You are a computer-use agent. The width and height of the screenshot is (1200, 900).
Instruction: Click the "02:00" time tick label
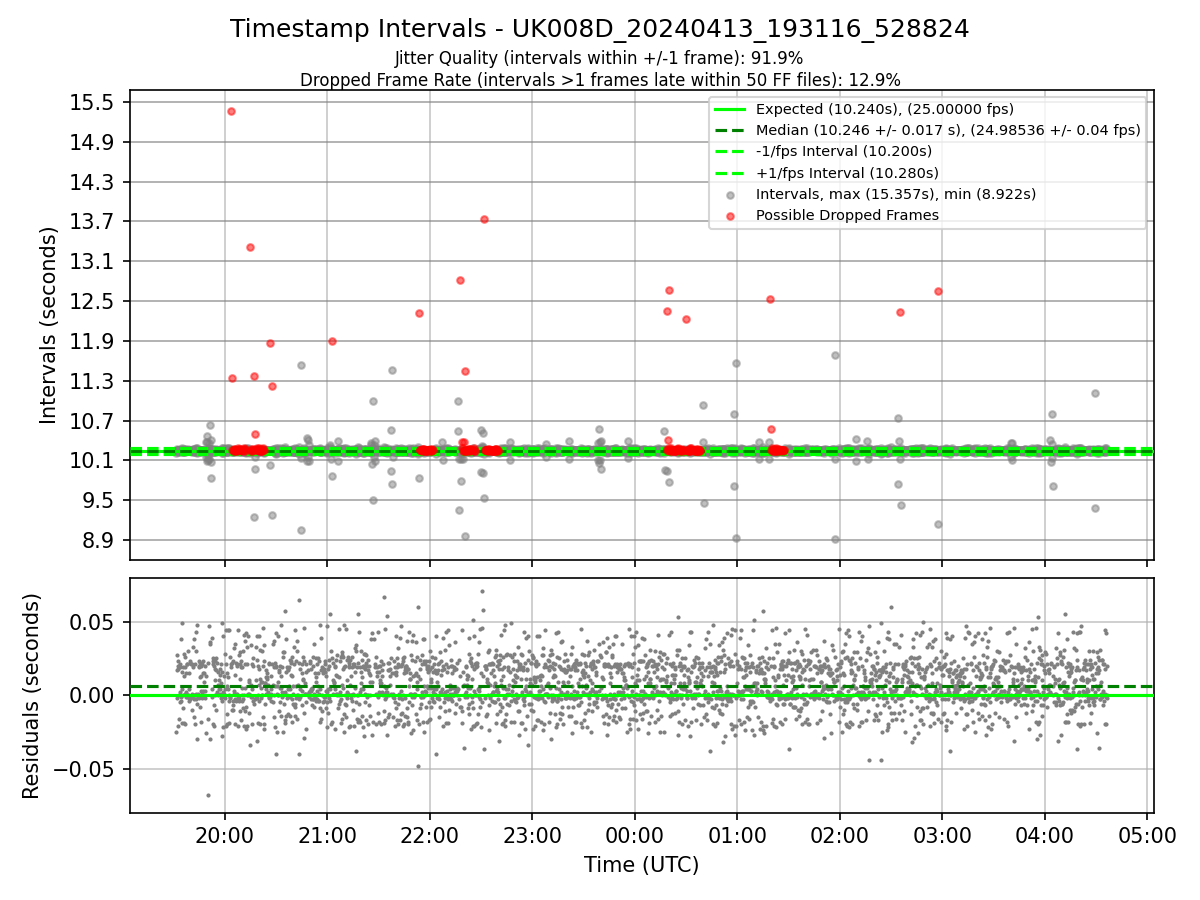839,835
